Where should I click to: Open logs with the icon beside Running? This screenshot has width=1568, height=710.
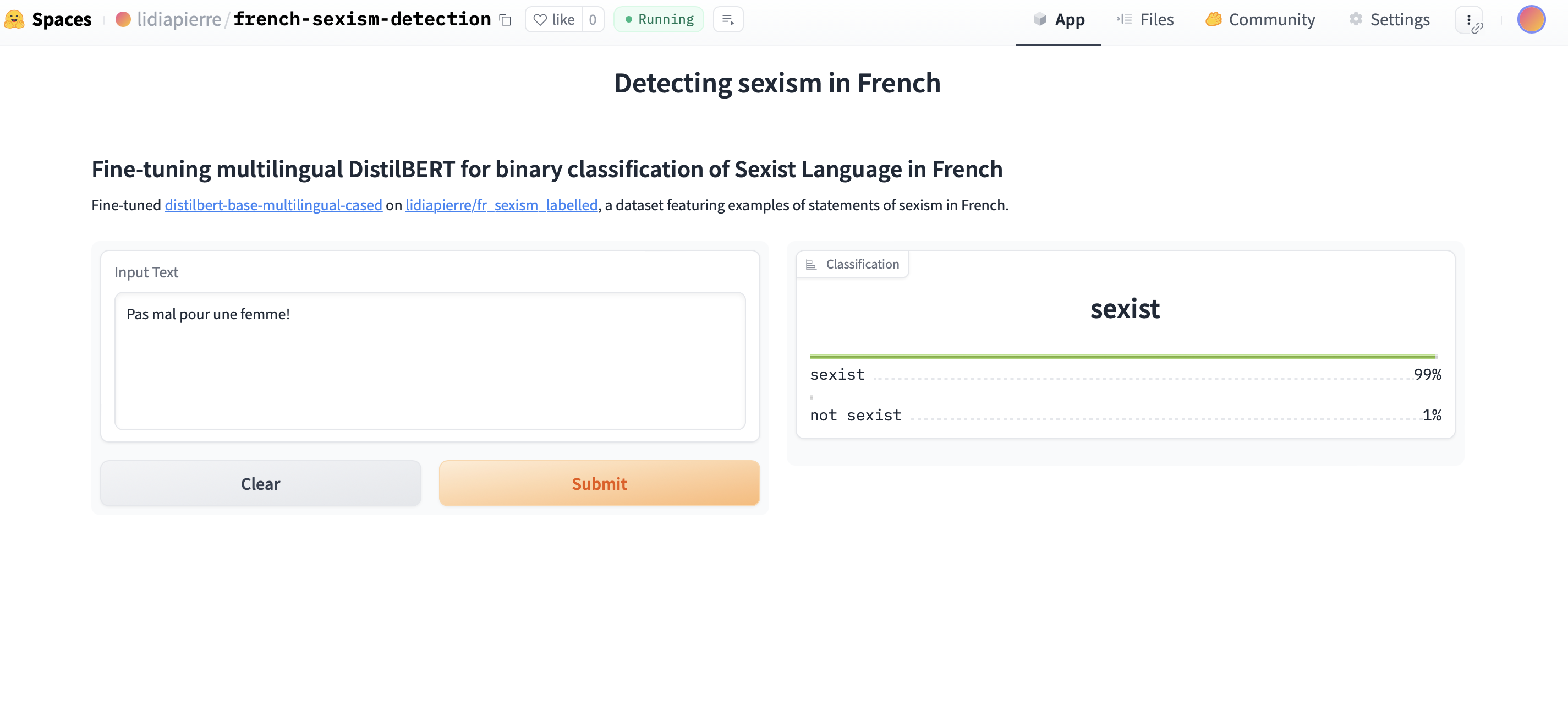point(727,19)
